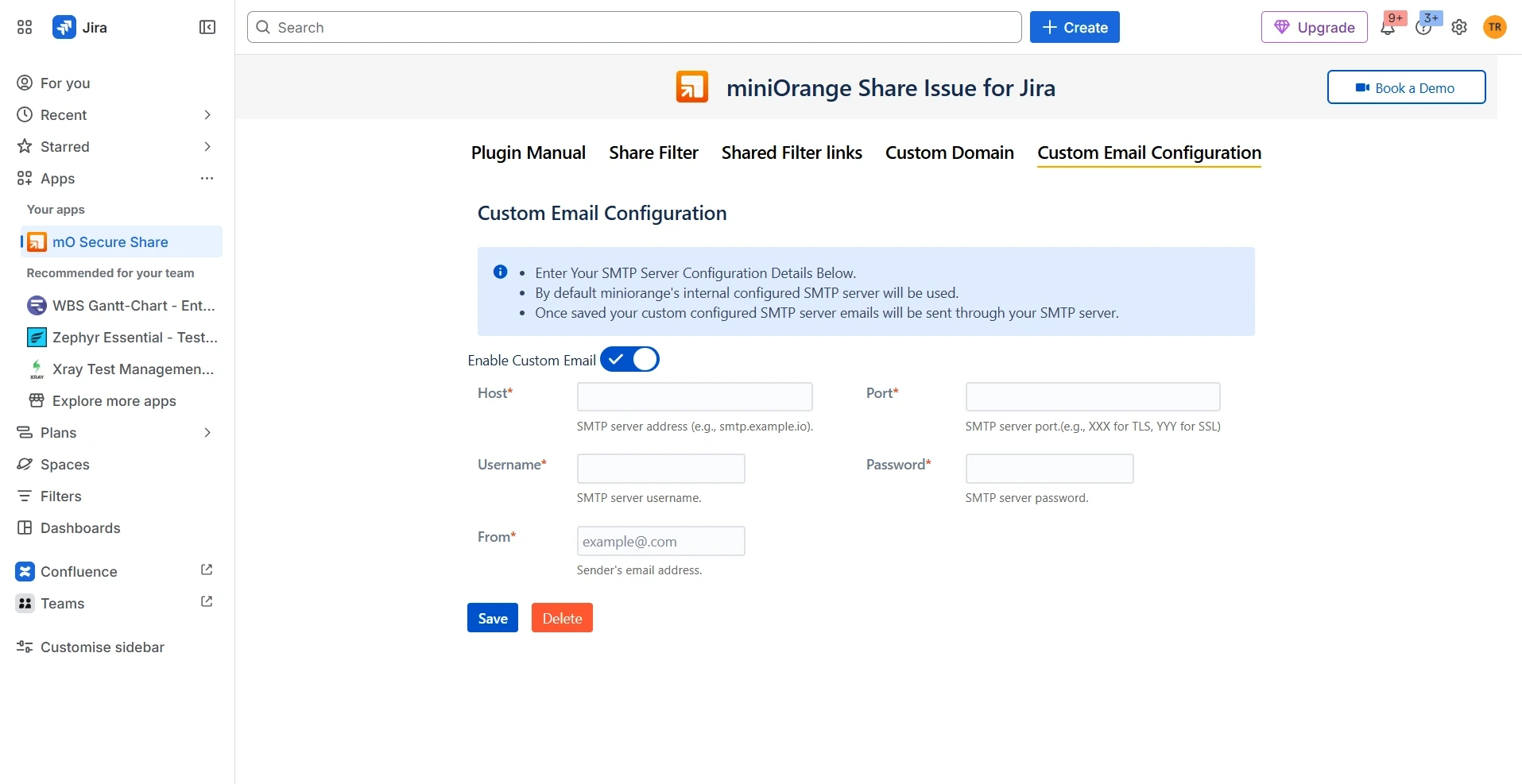This screenshot has height=784, width=1522.
Task: Click the From email input field
Action: click(660, 540)
